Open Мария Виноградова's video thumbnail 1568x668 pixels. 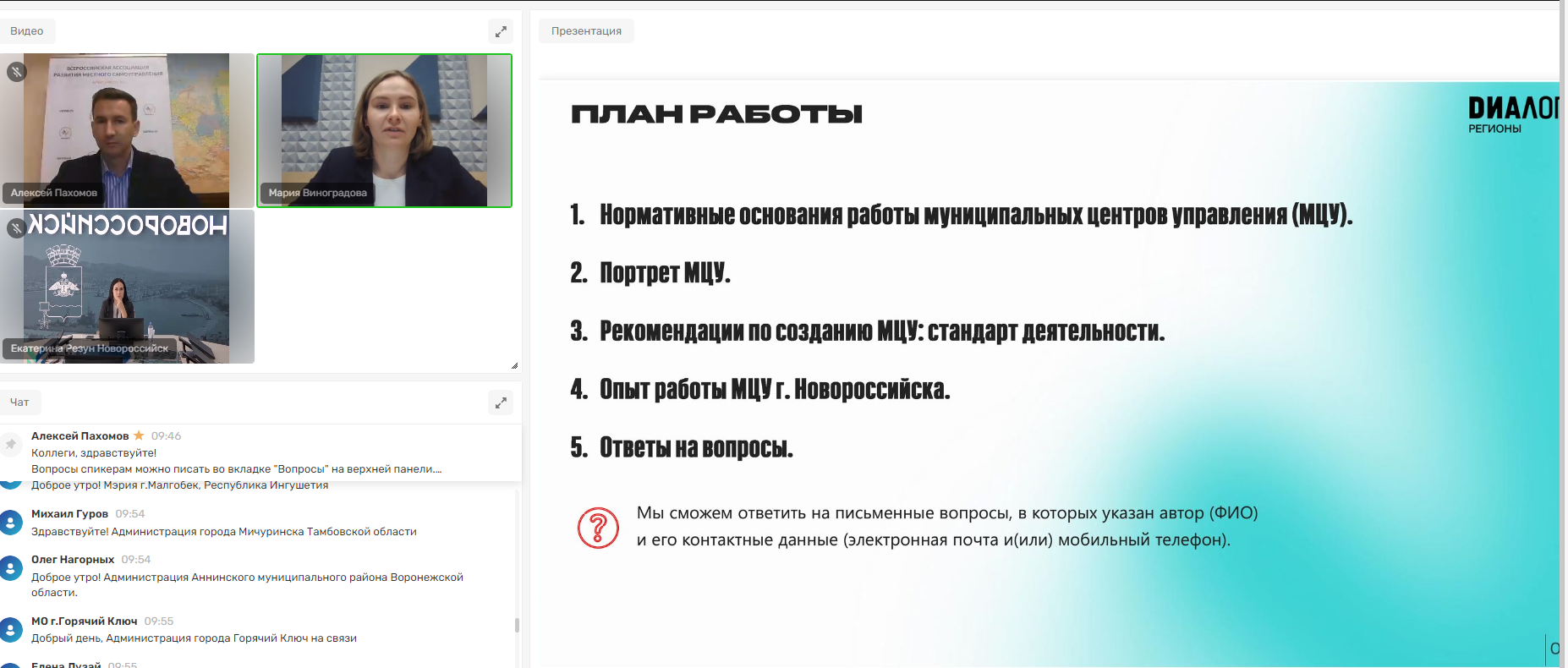pyautogui.click(x=385, y=130)
